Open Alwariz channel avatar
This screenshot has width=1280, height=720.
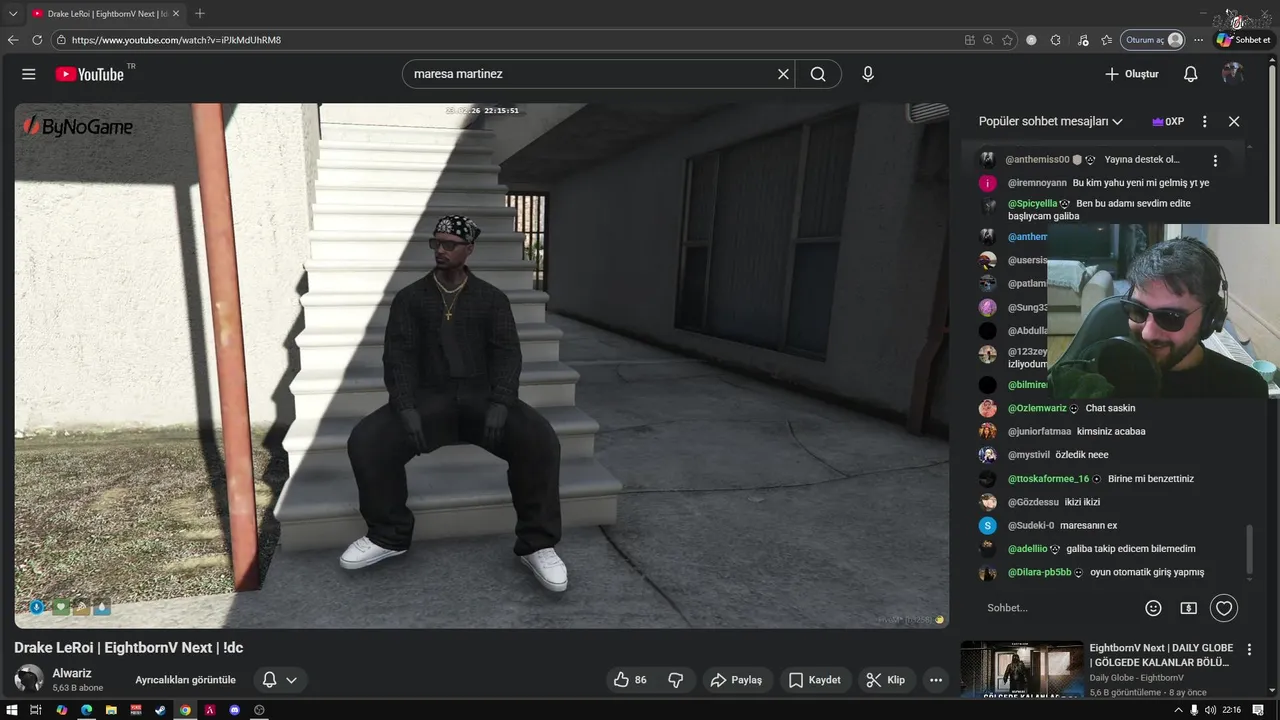(29, 679)
